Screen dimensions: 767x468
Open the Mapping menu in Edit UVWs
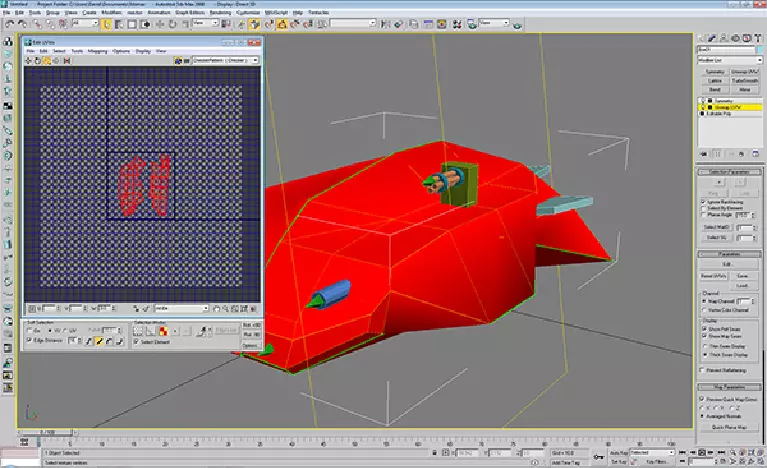coord(96,50)
